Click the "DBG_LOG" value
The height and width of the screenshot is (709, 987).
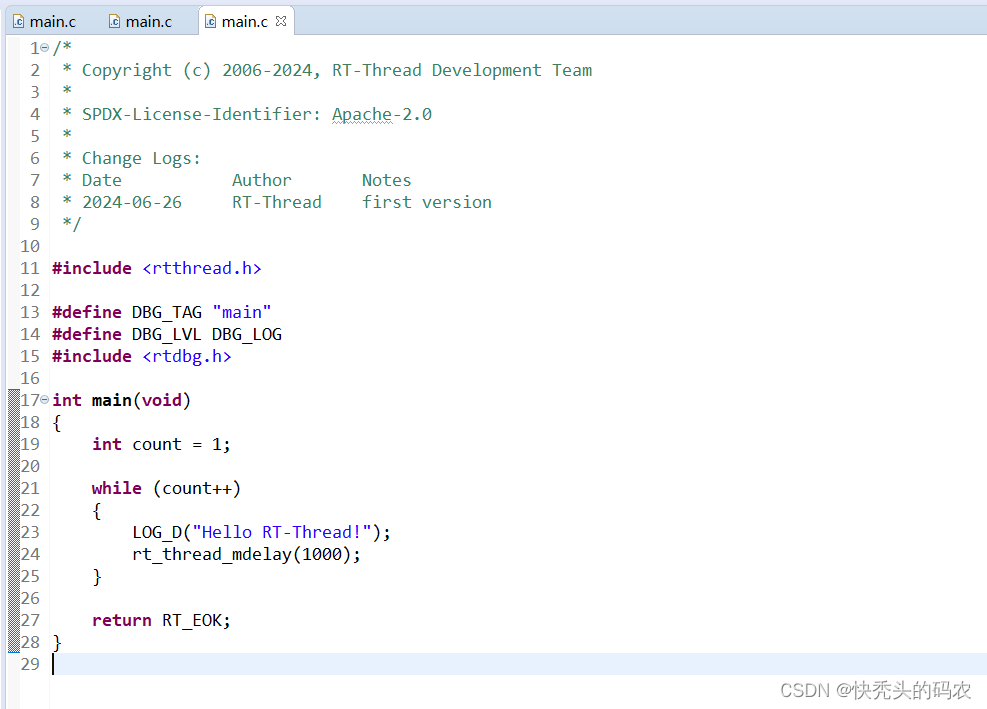click(247, 334)
